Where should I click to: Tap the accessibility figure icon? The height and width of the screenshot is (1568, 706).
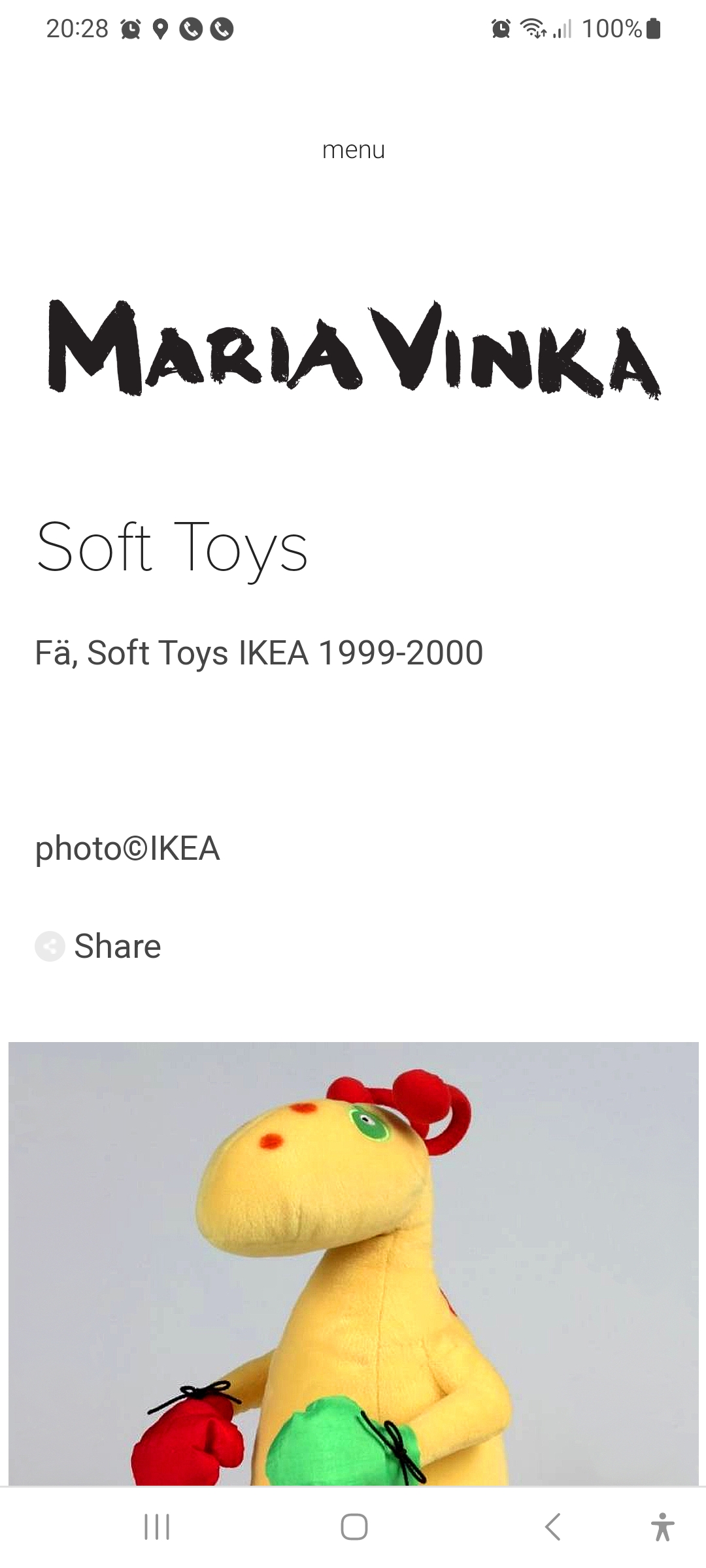[x=662, y=1527]
